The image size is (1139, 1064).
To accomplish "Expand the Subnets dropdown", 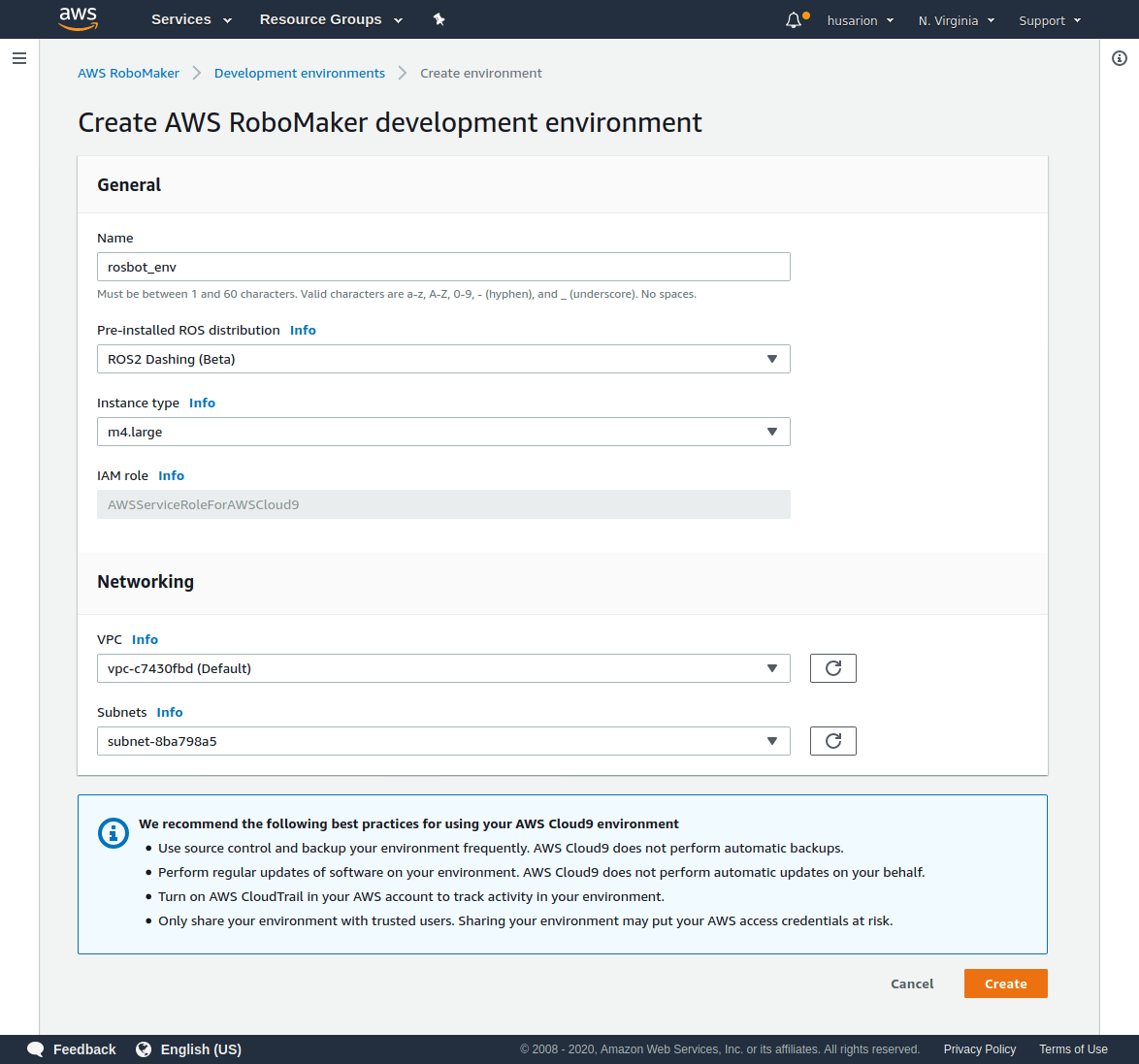I will [443, 741].
